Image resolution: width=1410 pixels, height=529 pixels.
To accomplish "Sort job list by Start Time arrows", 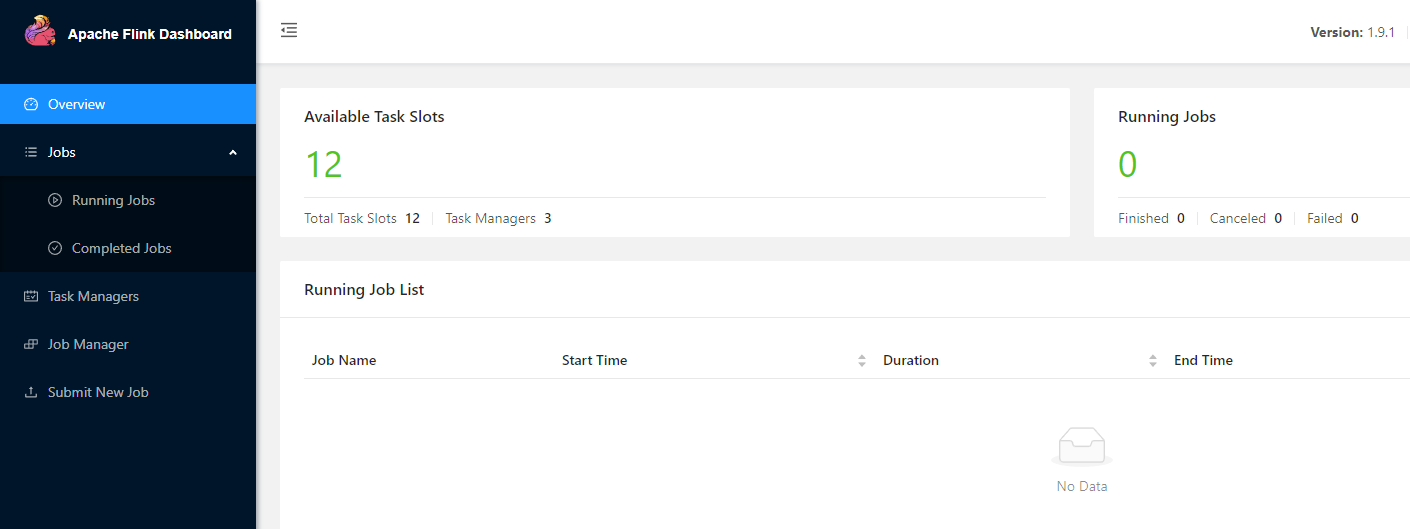I will [x=862, y=360].
